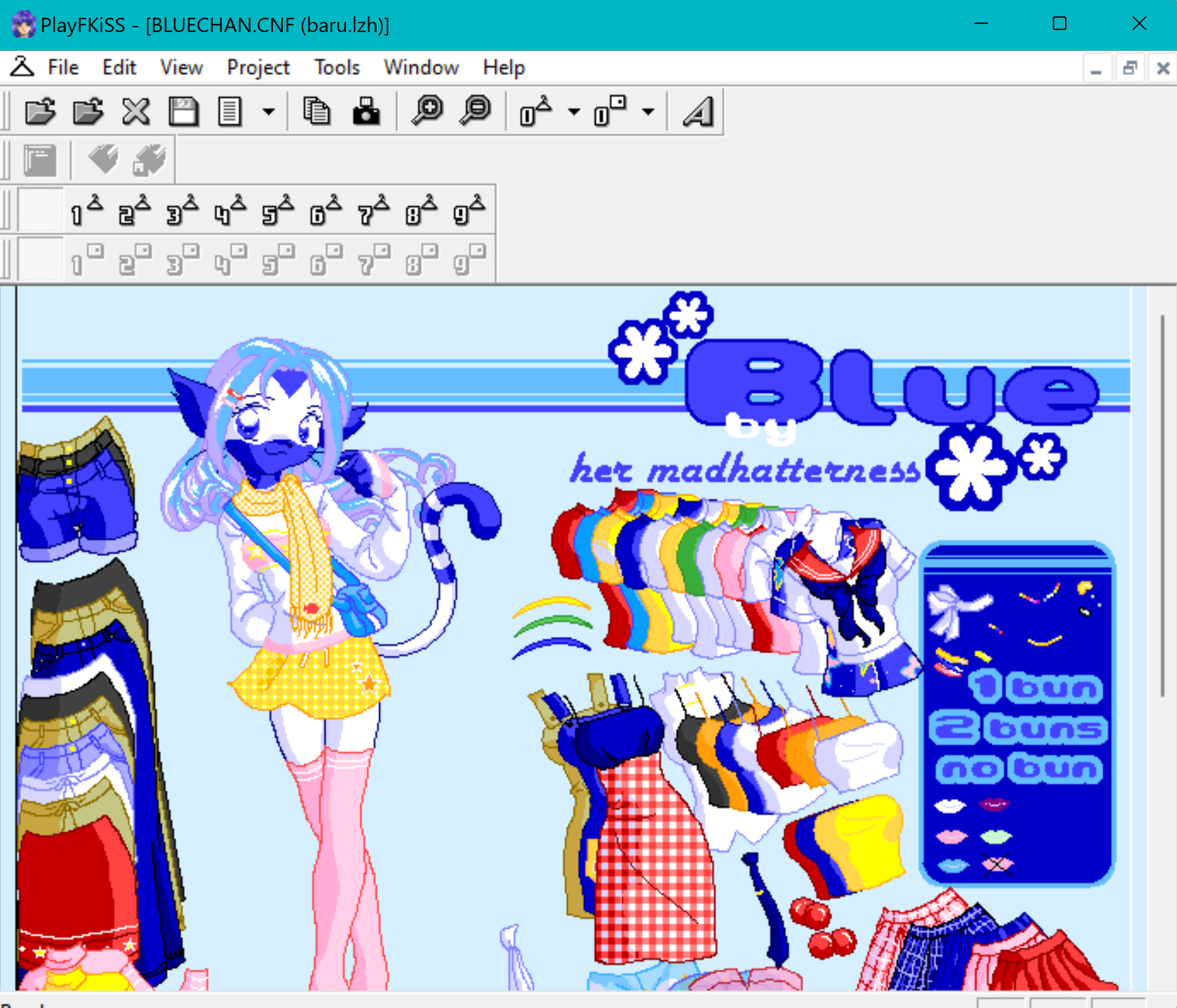This screenshot has height=1008, width=1177.
Task: Click the window panel icon in second toolbar
Action: click(40, 160)
